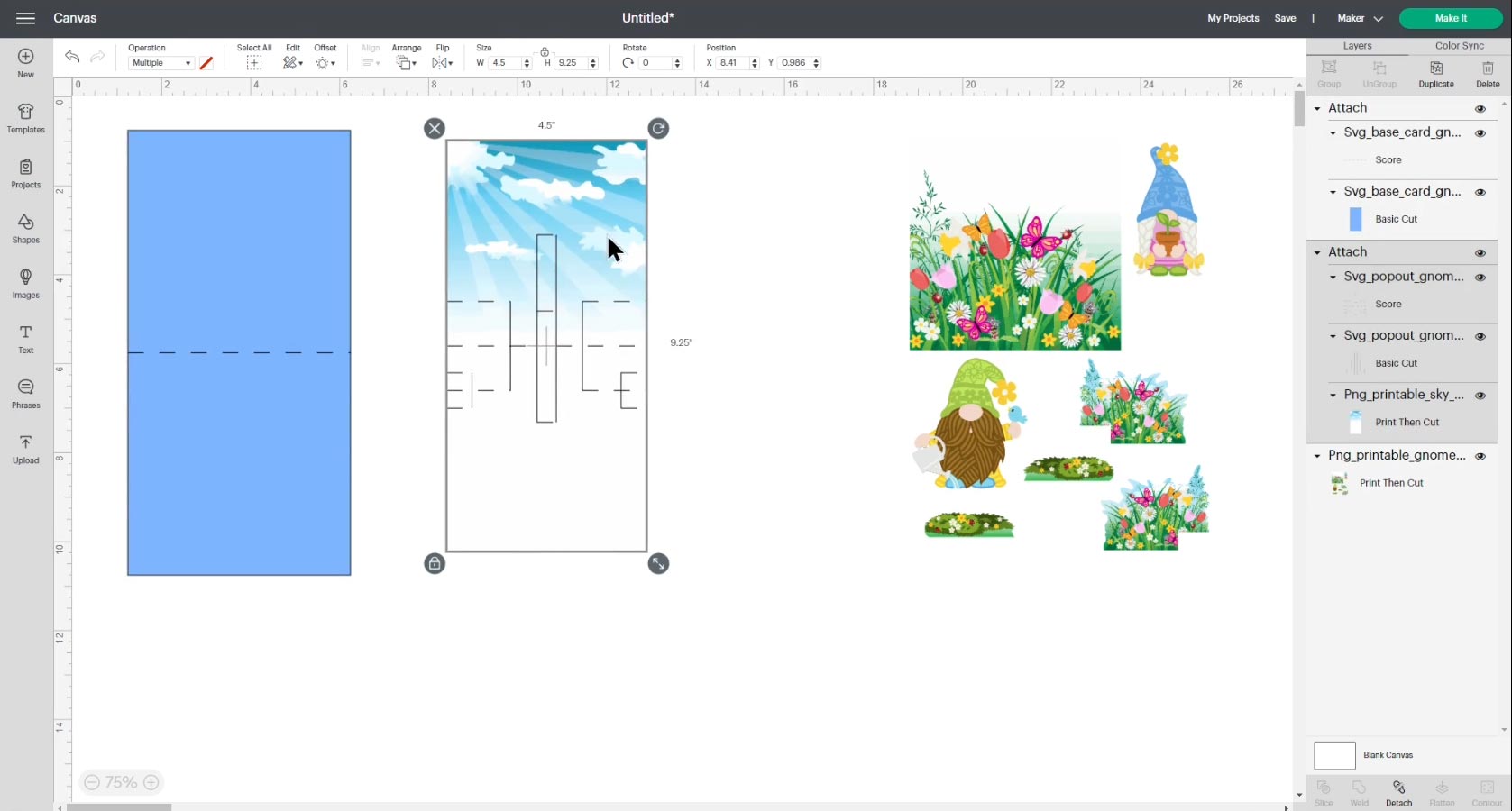Open the Operation dropdown showing Multiple
The width and height of the screenshot is (1512, 811).
[x=160, y=62]
